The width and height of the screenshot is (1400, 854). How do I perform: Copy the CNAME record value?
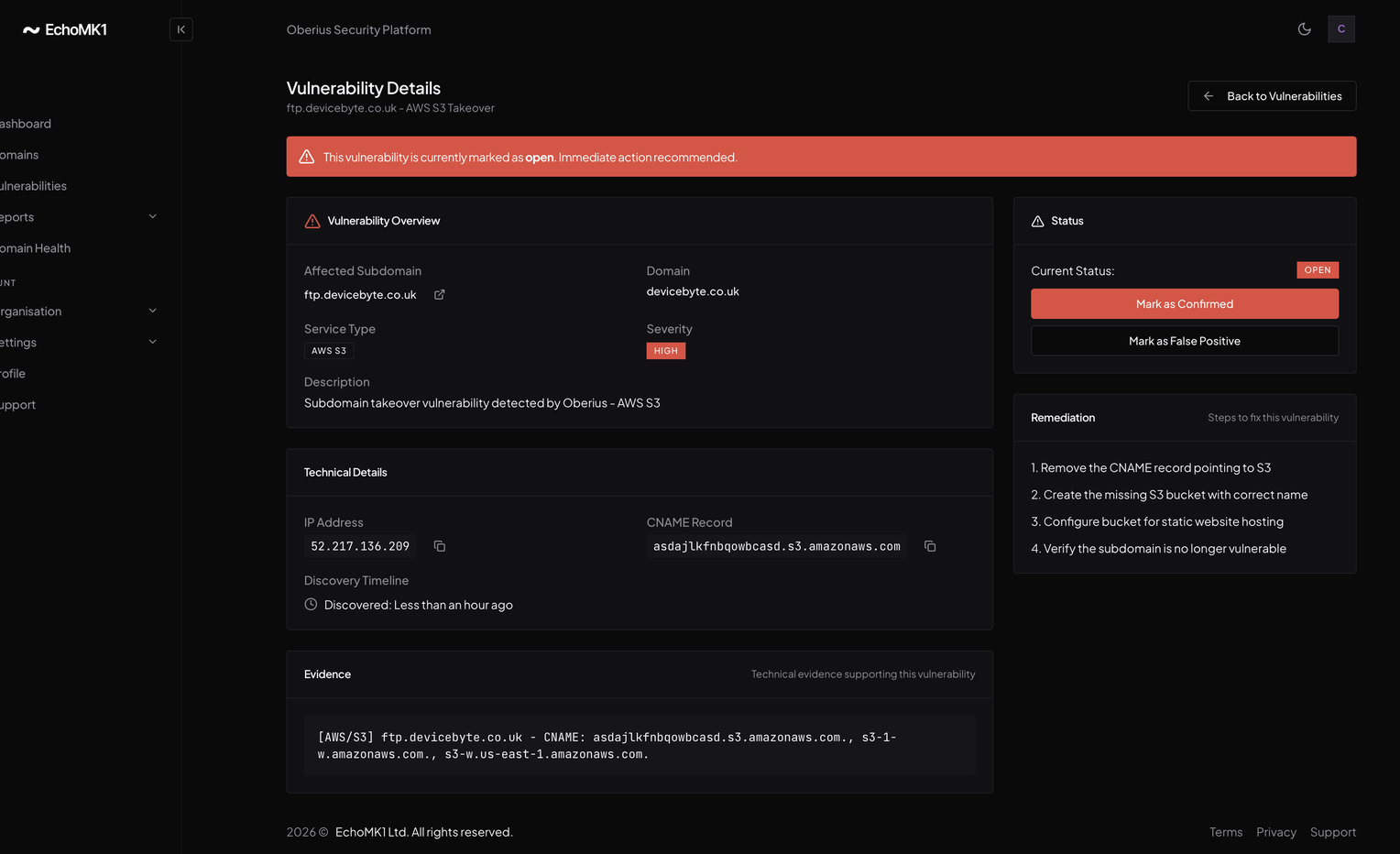pyautogui.click(x=930, y=546)
